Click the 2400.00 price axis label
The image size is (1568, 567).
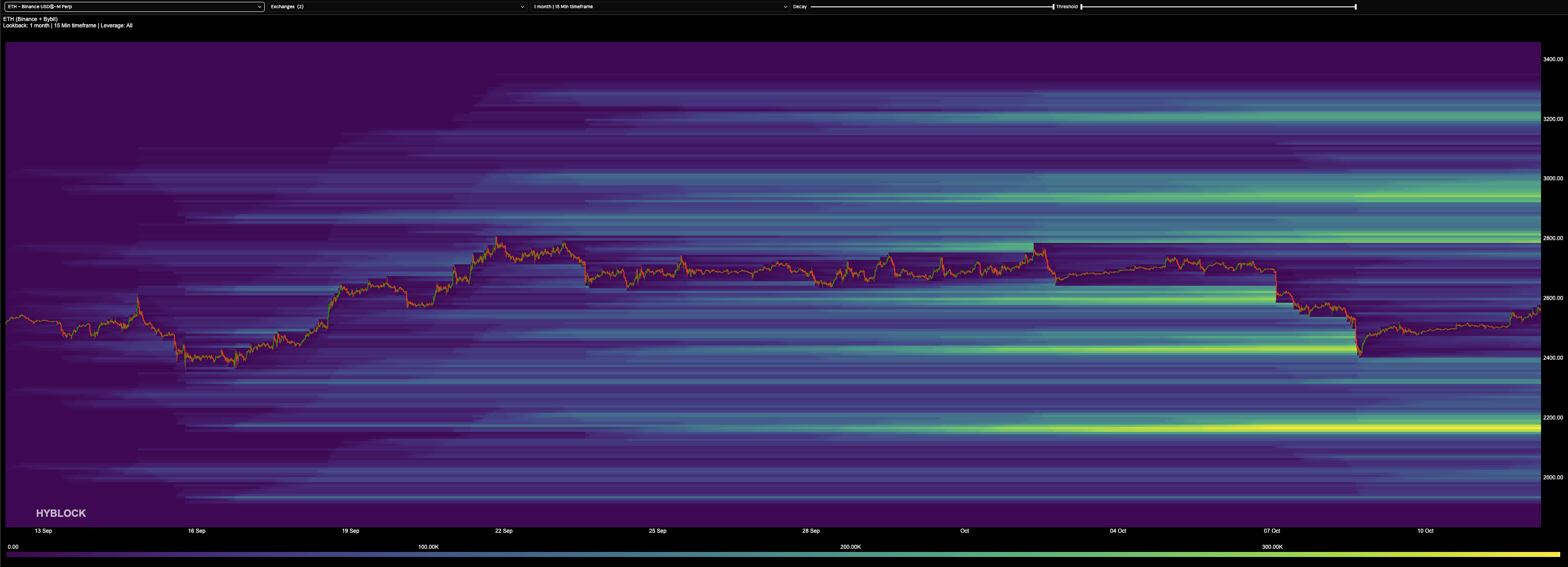pos(1553,357)
